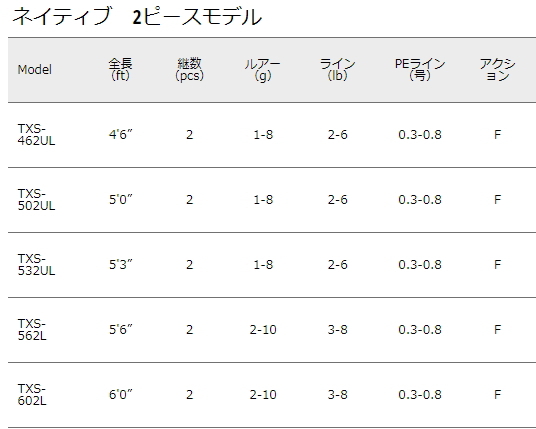
Task: Click the ライン (lb) column header
Action: click(x=337, y=69)
